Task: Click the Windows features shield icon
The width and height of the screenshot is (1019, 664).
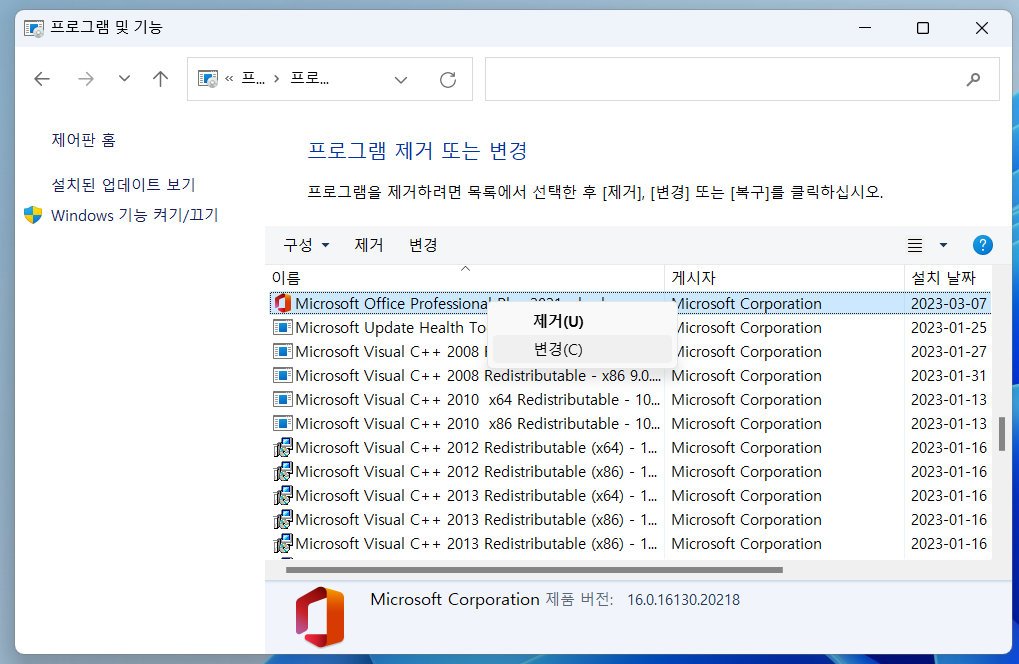Action: pos(33,215)
